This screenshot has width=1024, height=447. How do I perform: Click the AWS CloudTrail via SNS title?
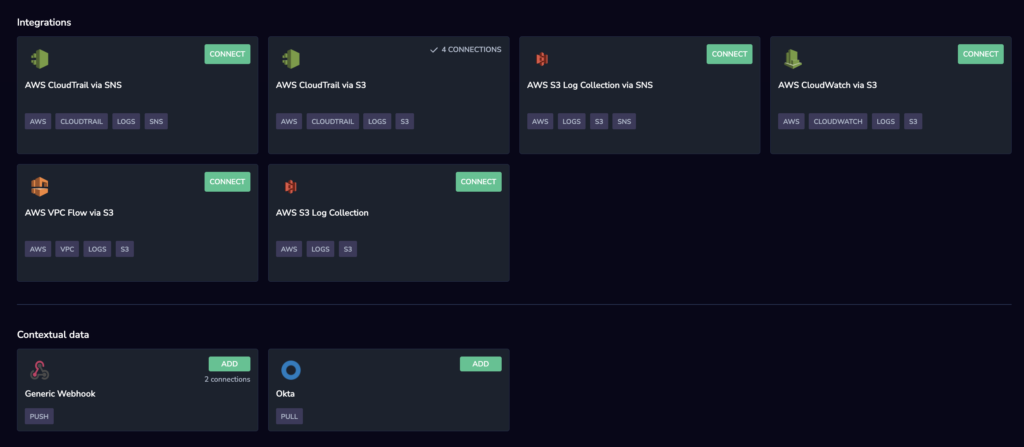point(73,85)
